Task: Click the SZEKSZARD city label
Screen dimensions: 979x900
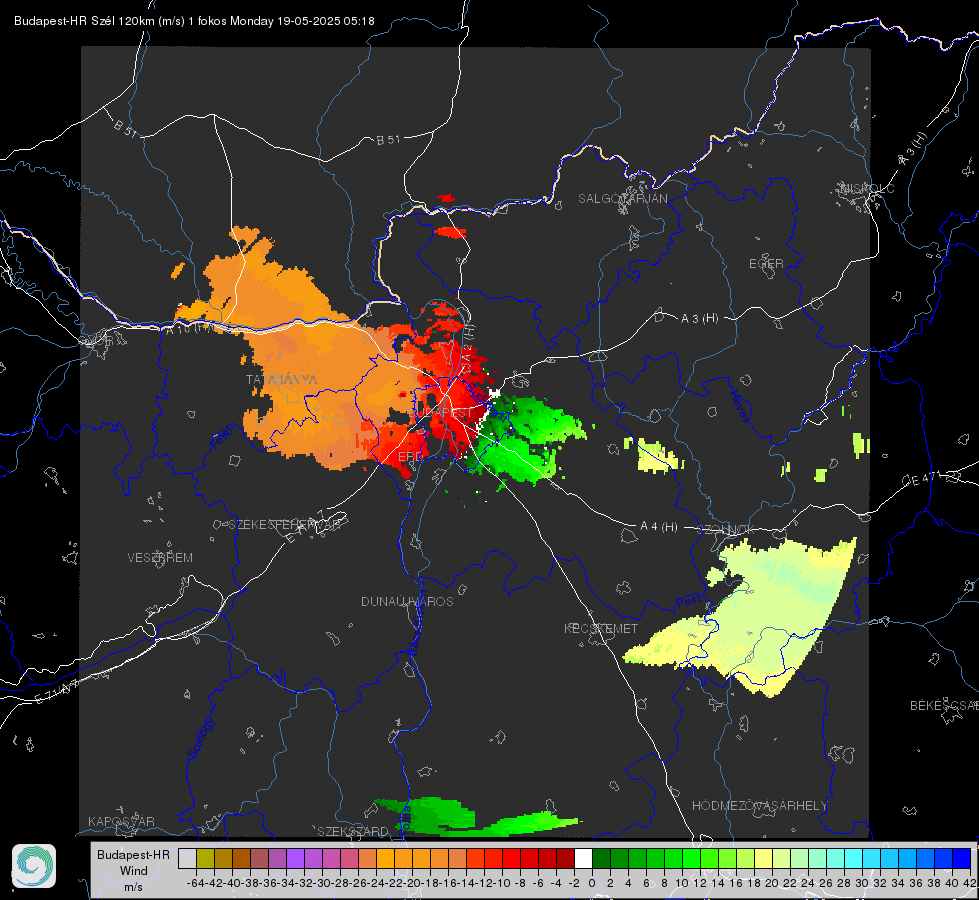Action: pyautogui.click(x=353, y=831)
